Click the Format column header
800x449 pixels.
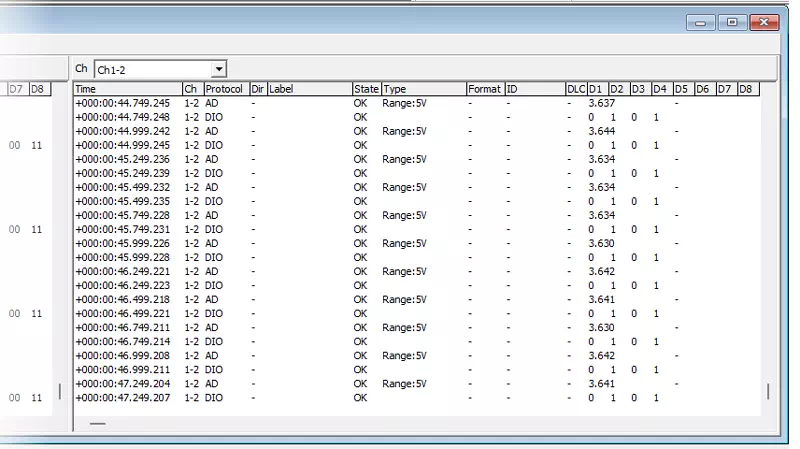484,89
